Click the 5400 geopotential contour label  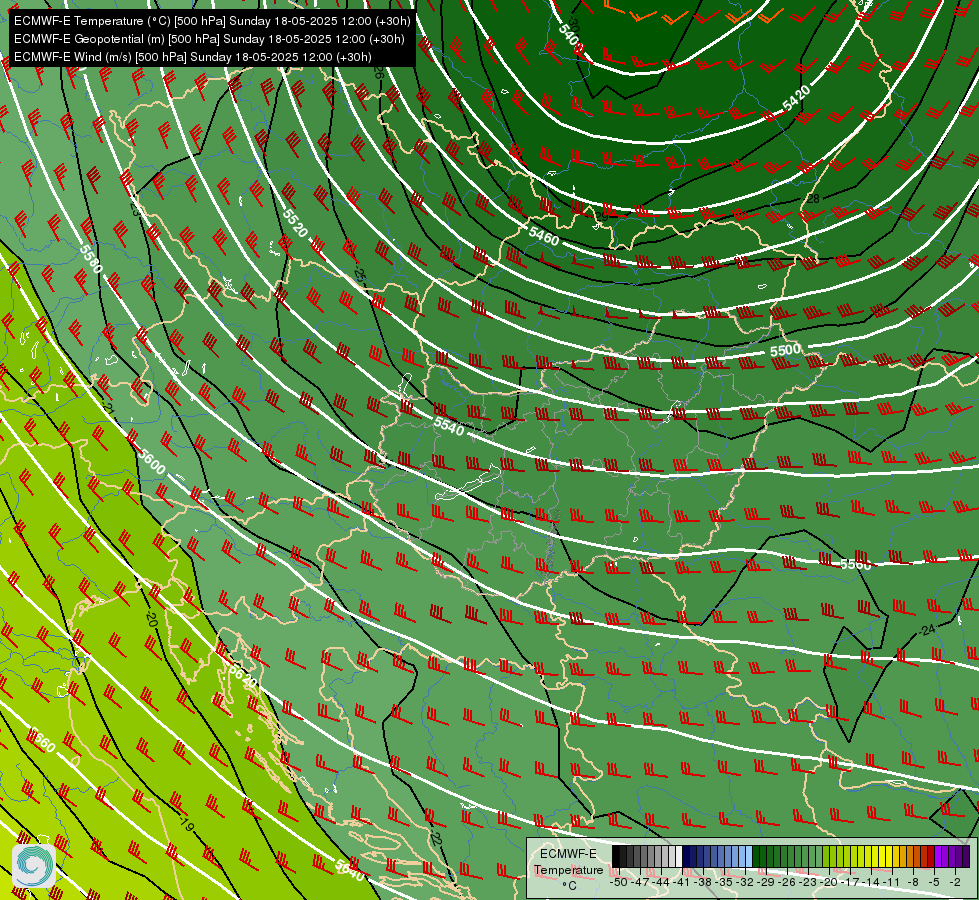pyautogui.click(x=571, y=37)
